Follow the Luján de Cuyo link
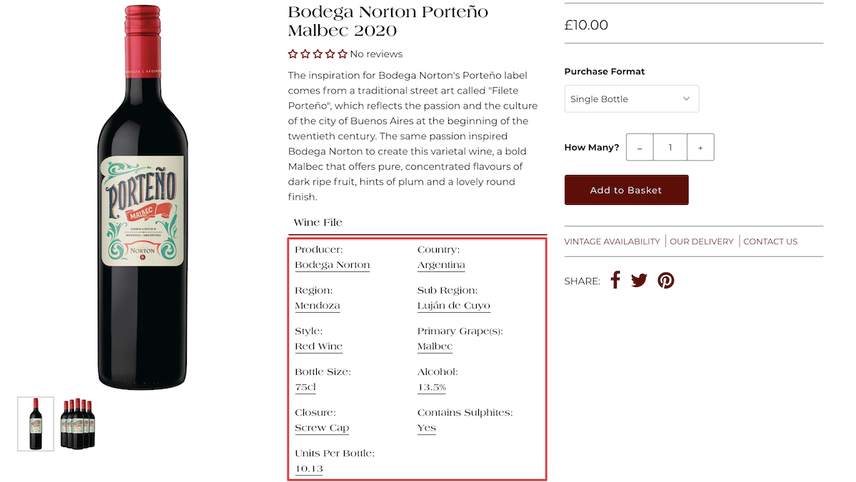 click(x=454, y=306)
